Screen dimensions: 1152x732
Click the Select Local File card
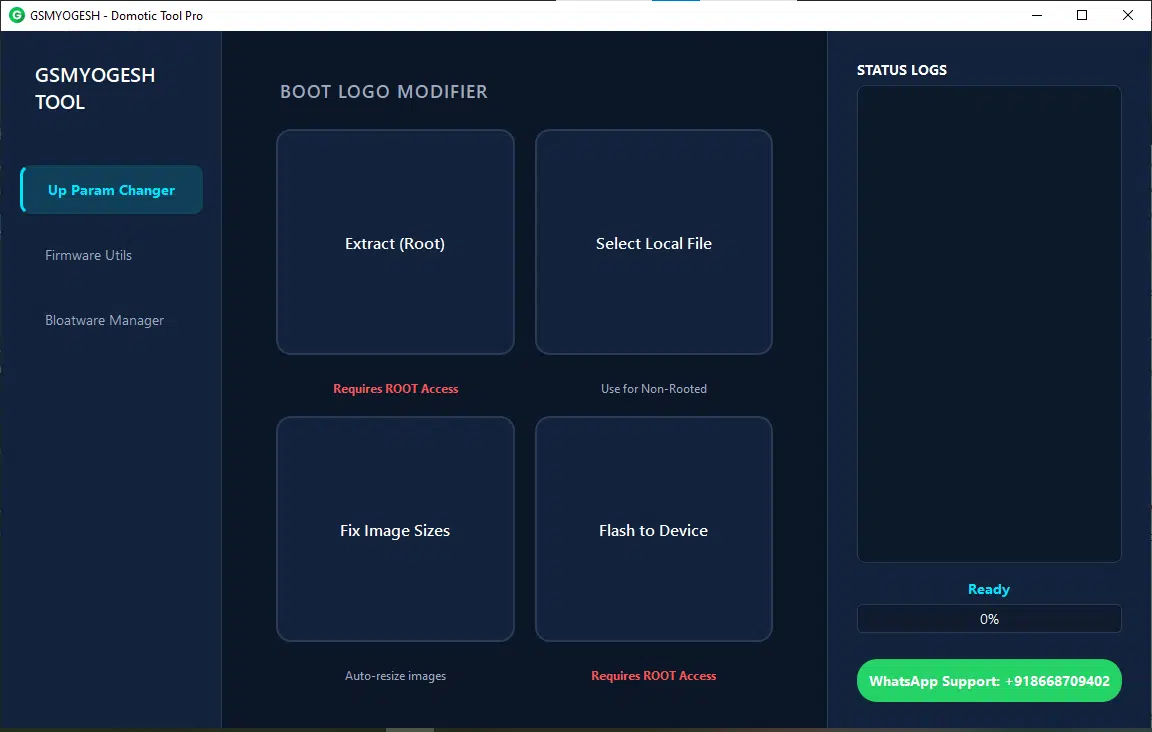coord(653,243)
